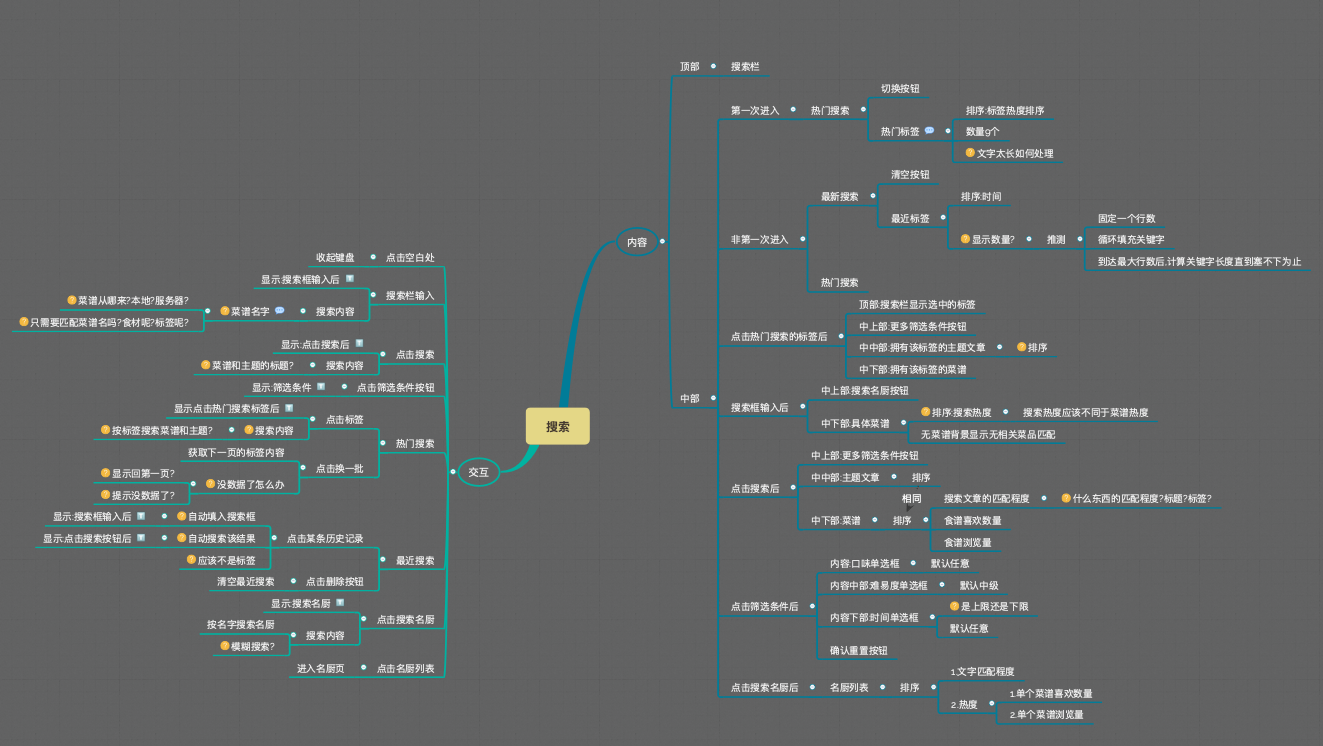1323x746 pixels.
Task: Click the question marker on 模糊搜索?
Action: pos(225,646)
